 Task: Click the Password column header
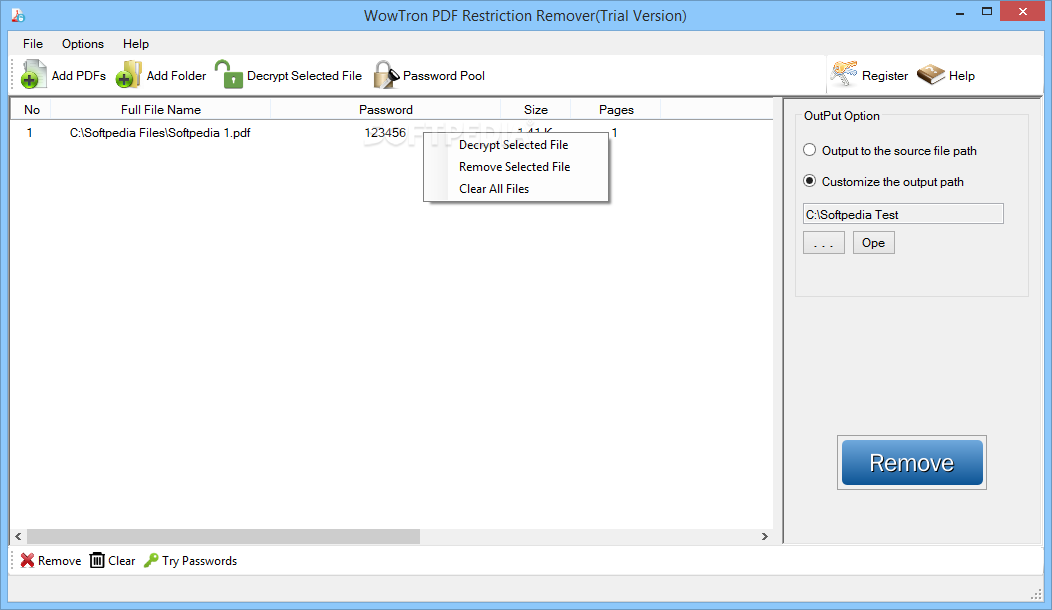[386, 109]
